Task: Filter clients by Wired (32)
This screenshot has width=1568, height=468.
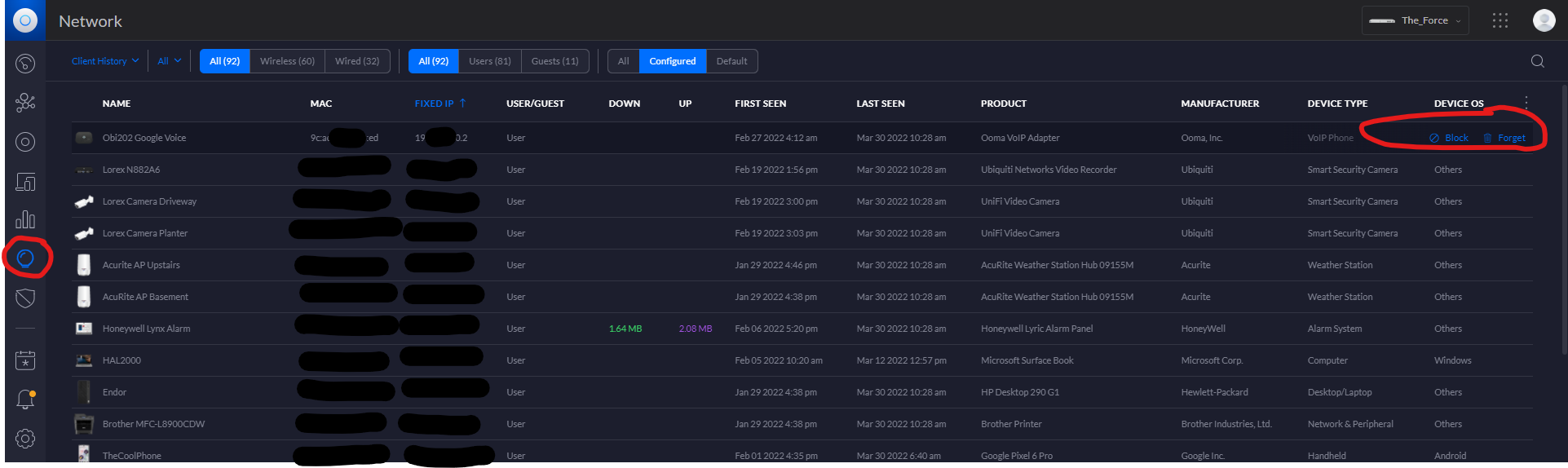Action: click(357, 61)
